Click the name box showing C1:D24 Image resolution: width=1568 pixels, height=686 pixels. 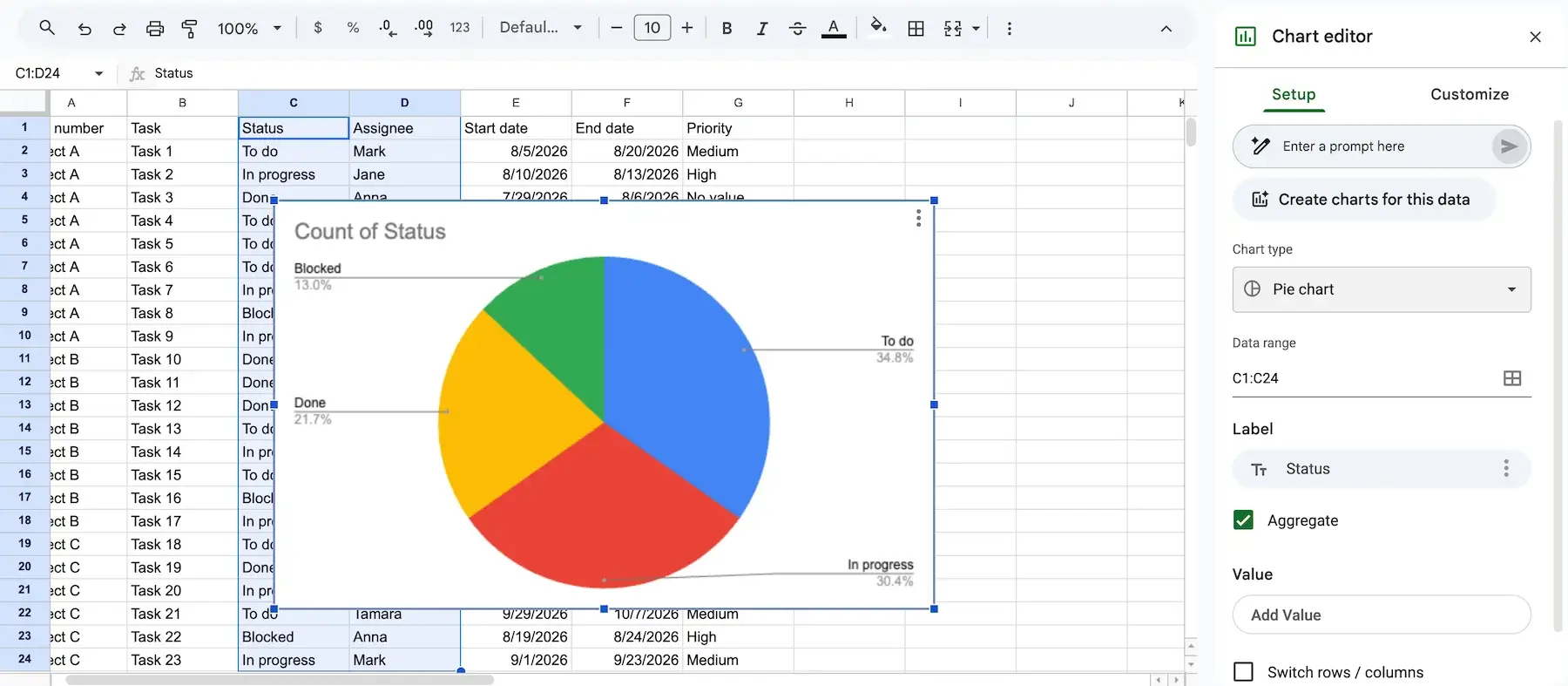(x=38, y=73)
